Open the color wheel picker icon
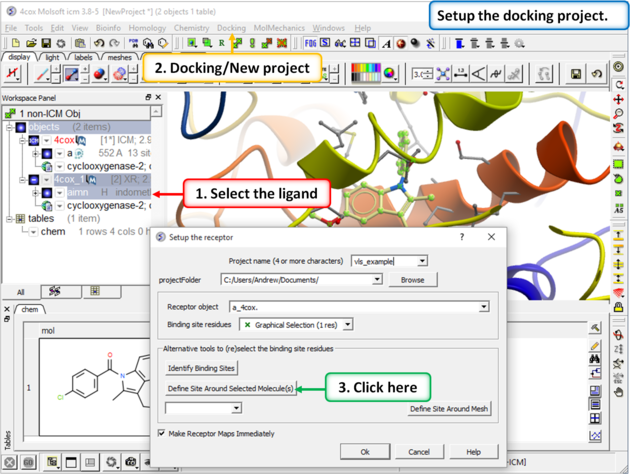 click(389, 73)
